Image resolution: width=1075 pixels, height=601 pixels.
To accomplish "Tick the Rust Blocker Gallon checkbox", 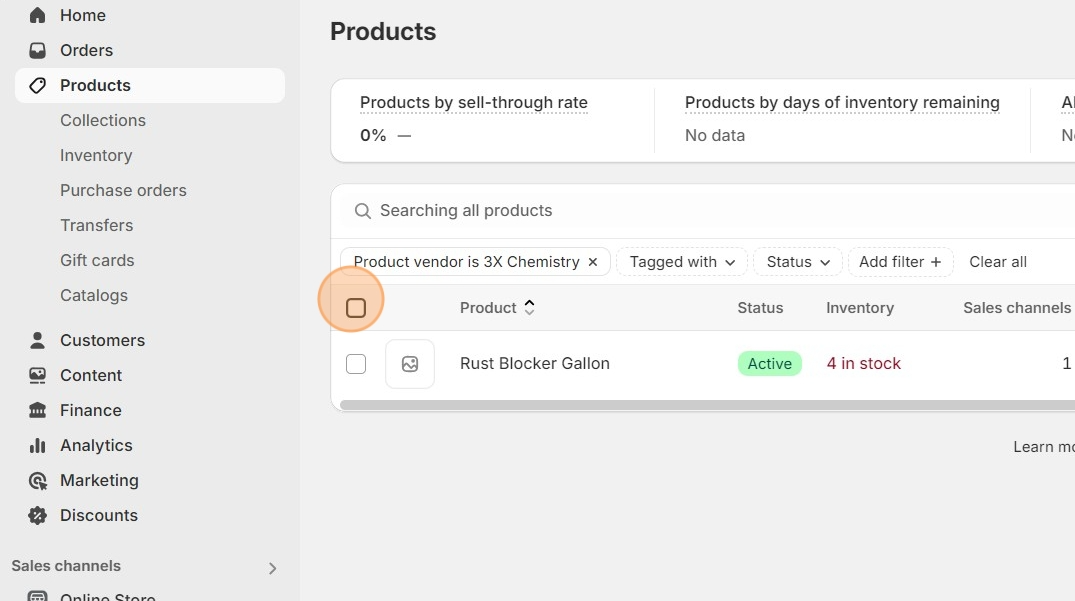I will point(356,364).
